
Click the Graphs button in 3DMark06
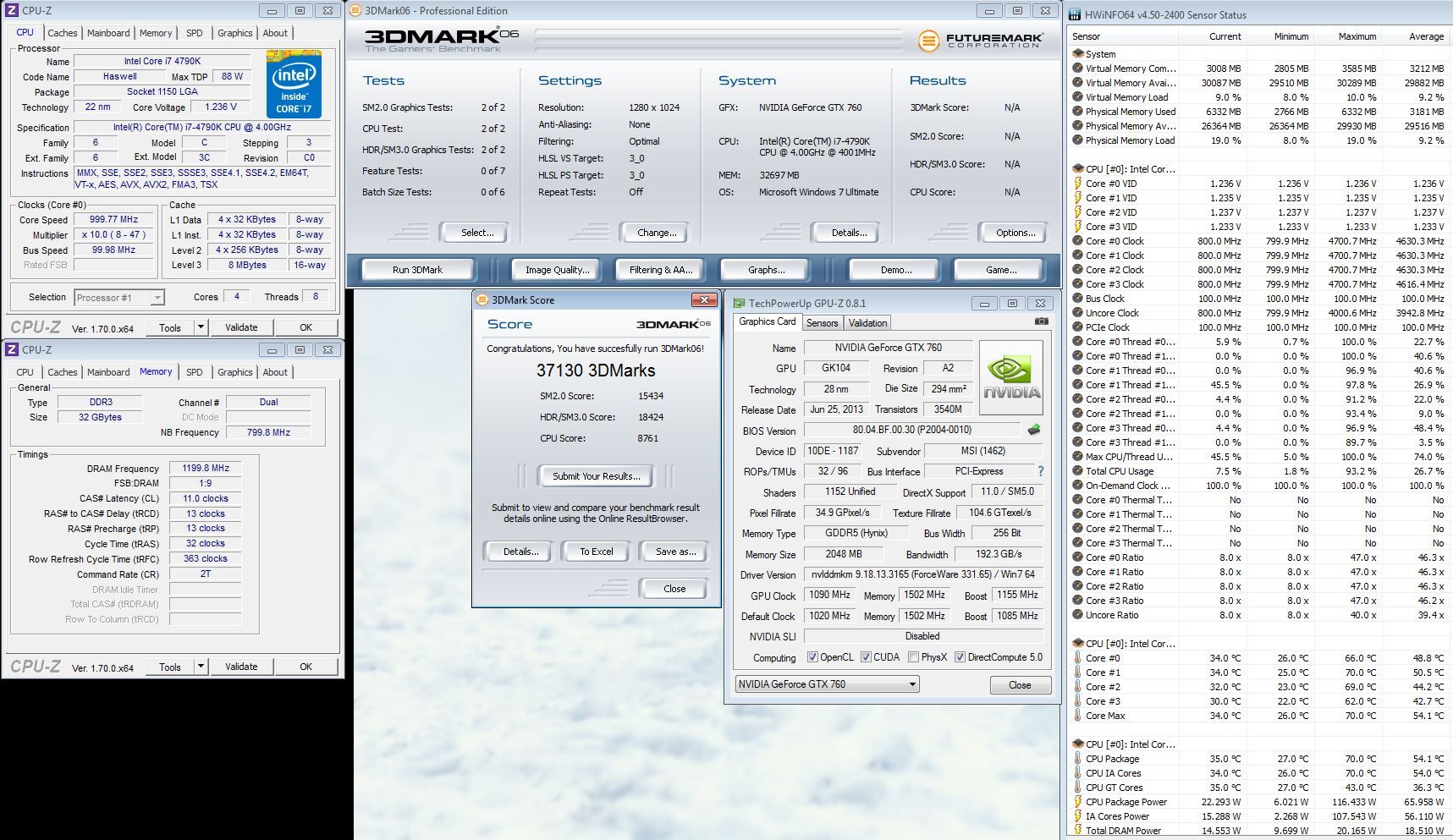766,270
